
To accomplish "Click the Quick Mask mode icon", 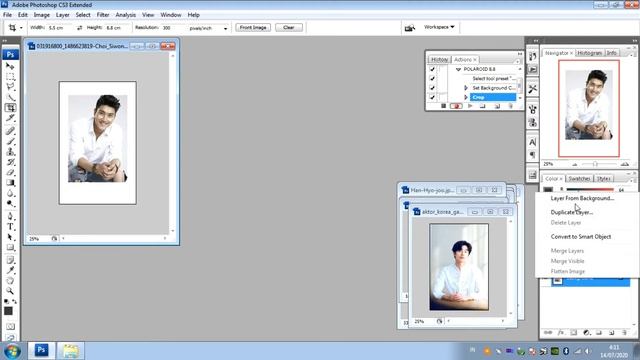I will coord(10,327).
